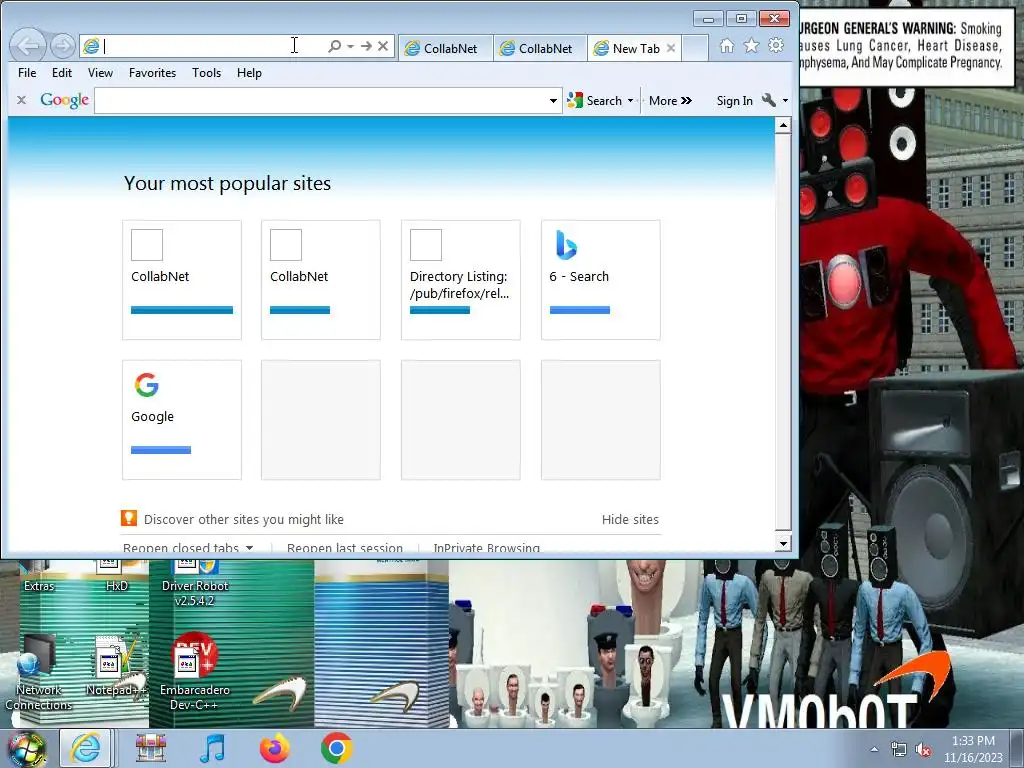Image resolution: width=1024 pixels, height=768 pixels.
Task: Click Sign In on the Google Toolbar
Action: coord(734,101)
